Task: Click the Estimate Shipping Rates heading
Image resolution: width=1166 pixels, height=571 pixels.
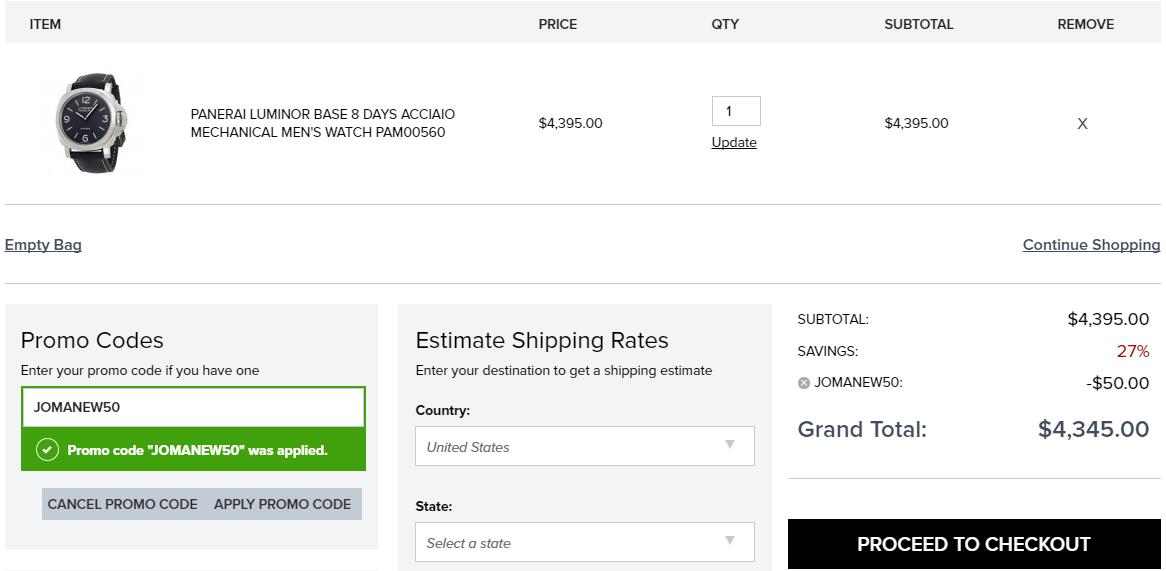Action: [542, 341]
